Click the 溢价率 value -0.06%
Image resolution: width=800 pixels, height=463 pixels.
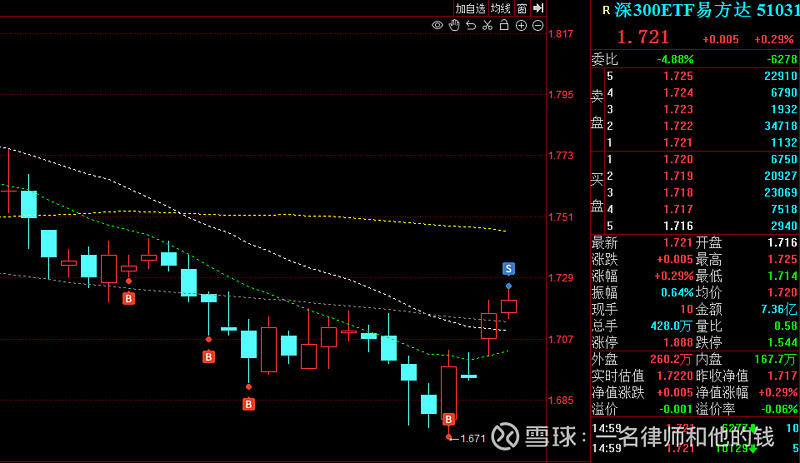[x=779, y=409]
